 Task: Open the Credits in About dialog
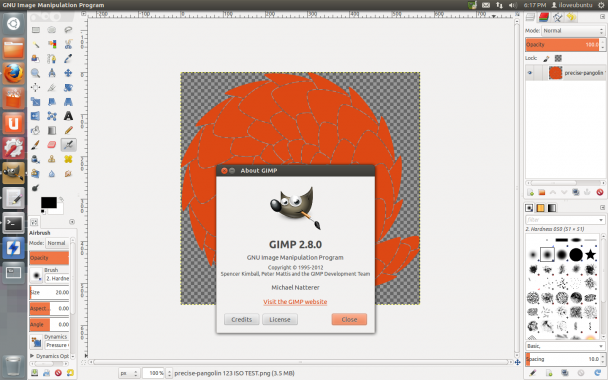(x=242, y=320)
